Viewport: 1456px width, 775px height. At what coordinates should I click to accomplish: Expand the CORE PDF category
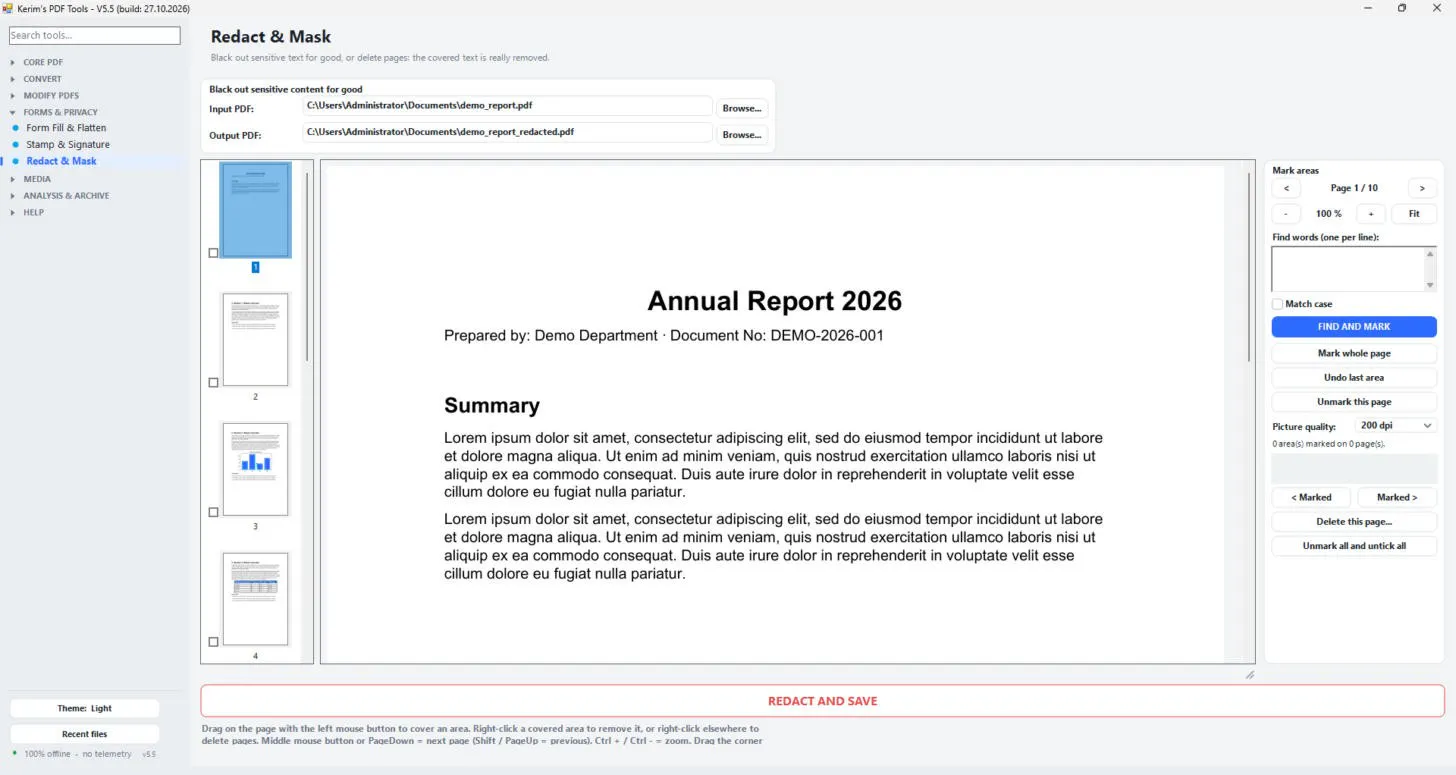[x=43, y=62]
